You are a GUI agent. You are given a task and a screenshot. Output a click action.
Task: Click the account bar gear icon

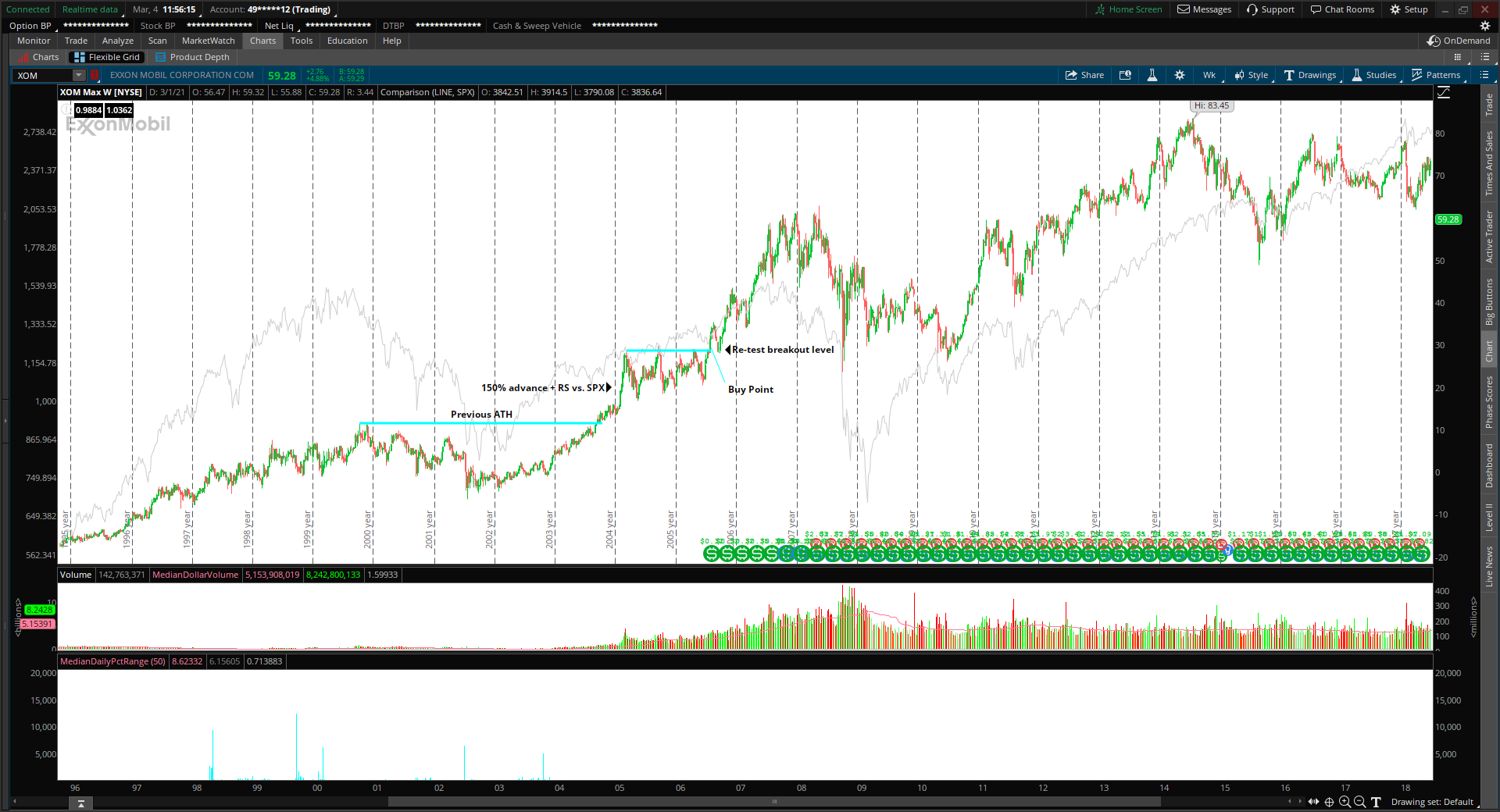click(1485, 26)
